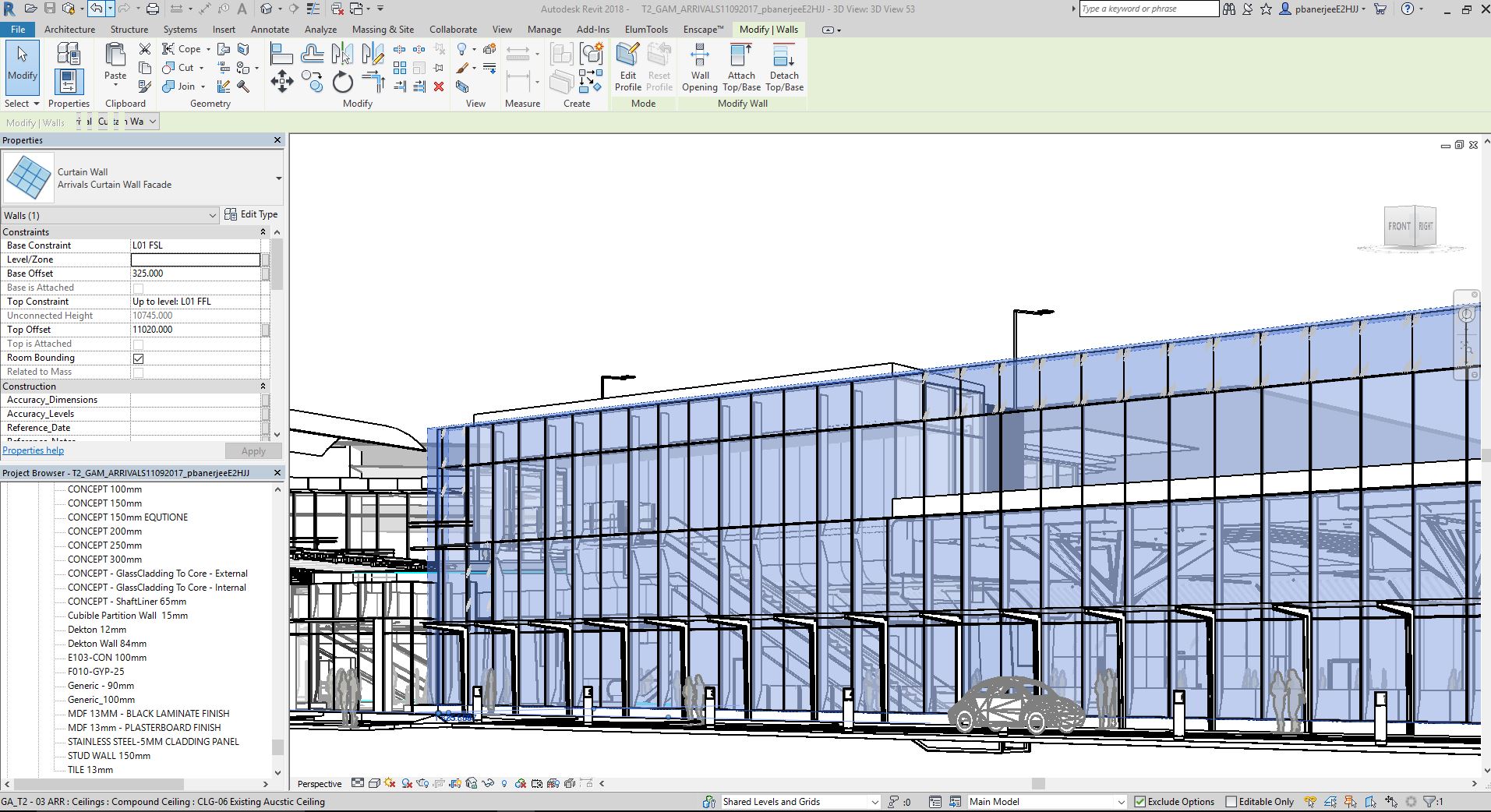The image size is (1491, 812).
Task: Click Attach Top/Base tool
Action: 741,67
